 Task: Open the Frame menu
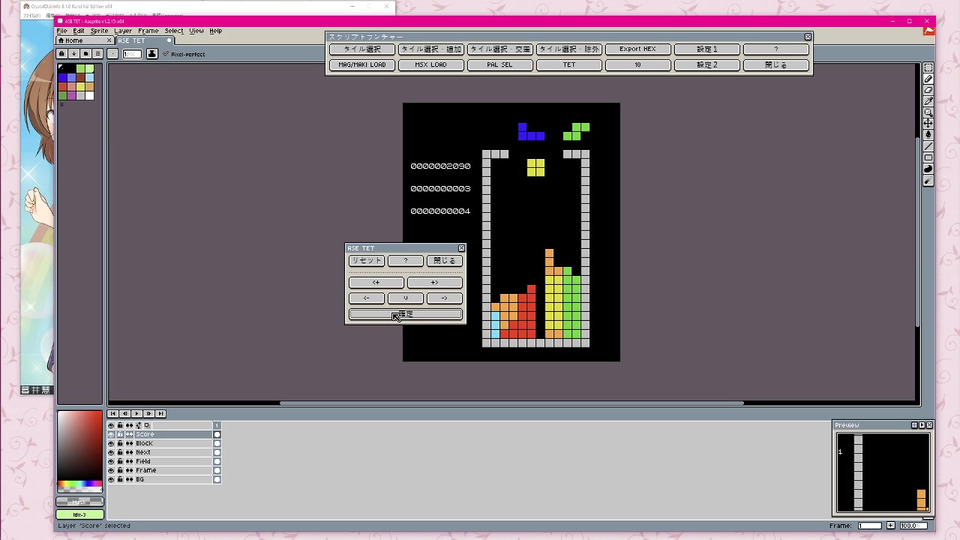pyautogui.click(x=148, y=31)
